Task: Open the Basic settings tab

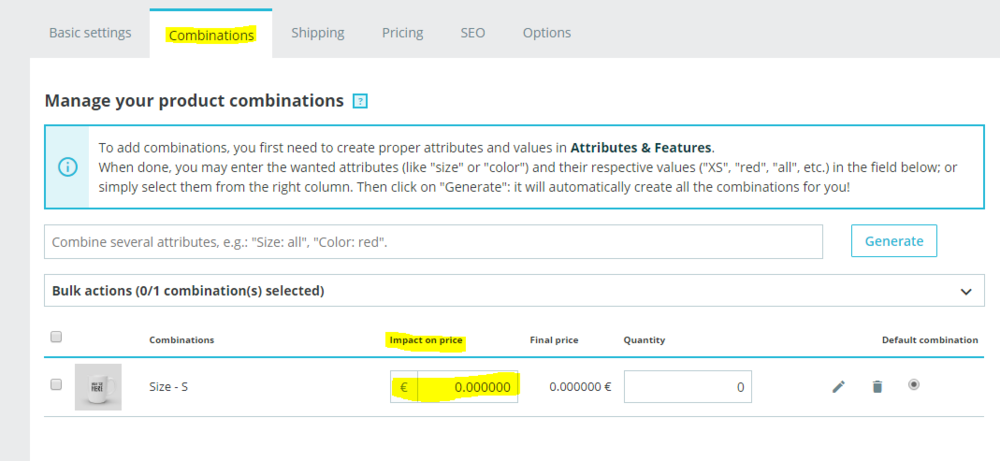Action: click(x=90, y=33)
